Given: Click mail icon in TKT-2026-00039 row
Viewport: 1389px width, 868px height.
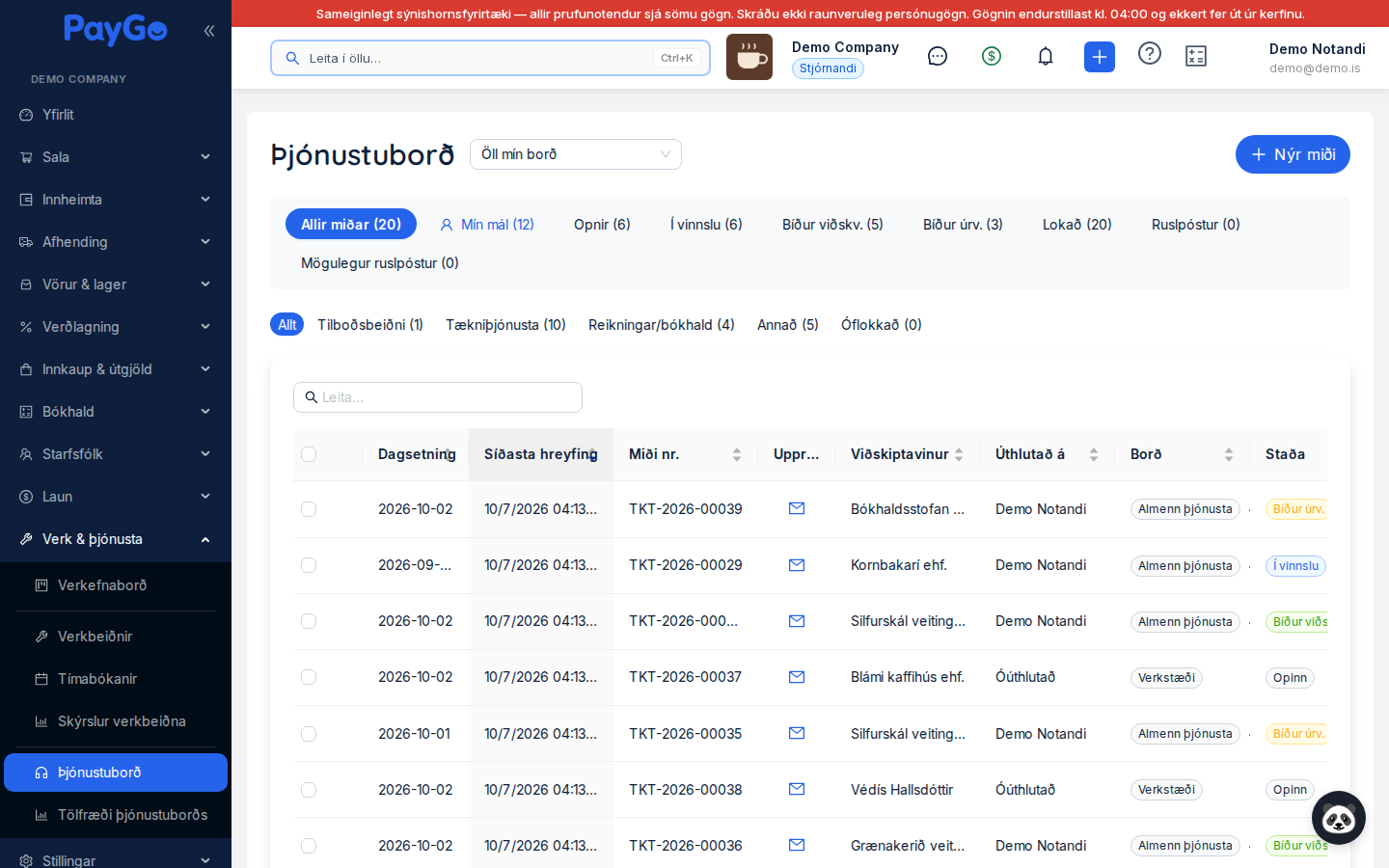Looking at the screenshot, I should click(x=797, y=508).
